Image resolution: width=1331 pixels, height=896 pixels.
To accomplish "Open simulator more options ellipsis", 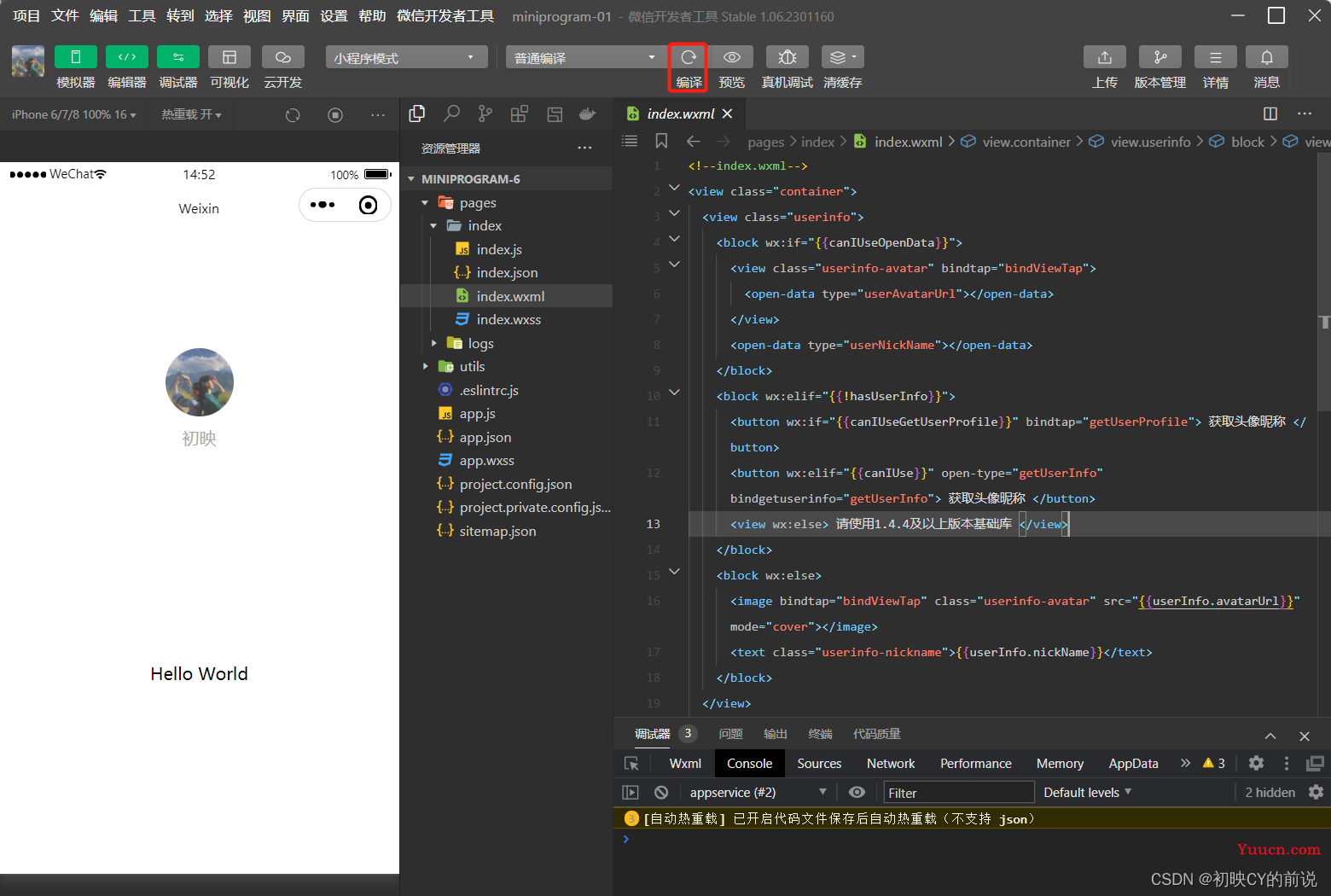I will (378, 115).
